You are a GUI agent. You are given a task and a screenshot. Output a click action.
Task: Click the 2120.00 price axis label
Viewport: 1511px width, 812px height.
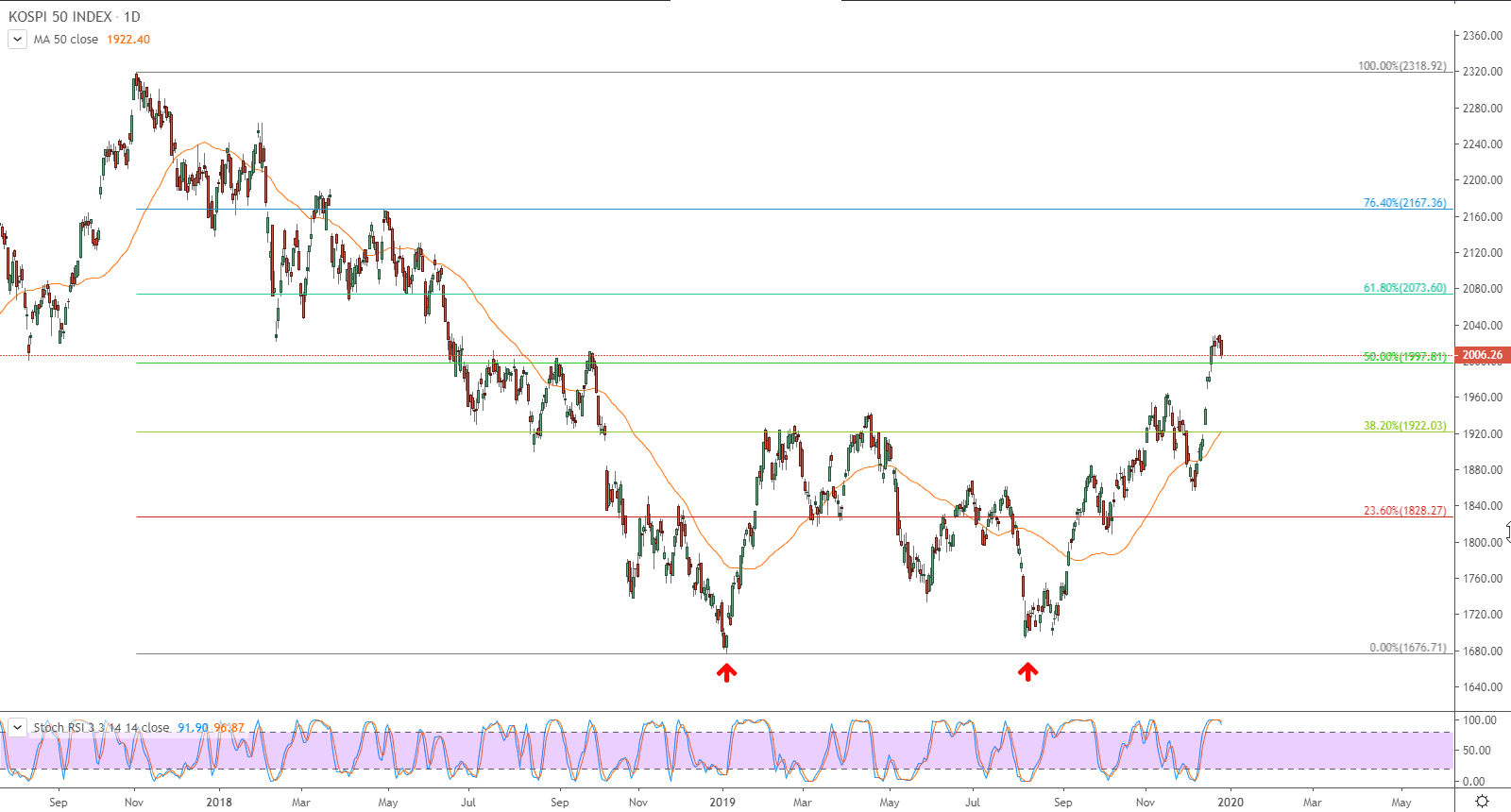[1483, 253]
